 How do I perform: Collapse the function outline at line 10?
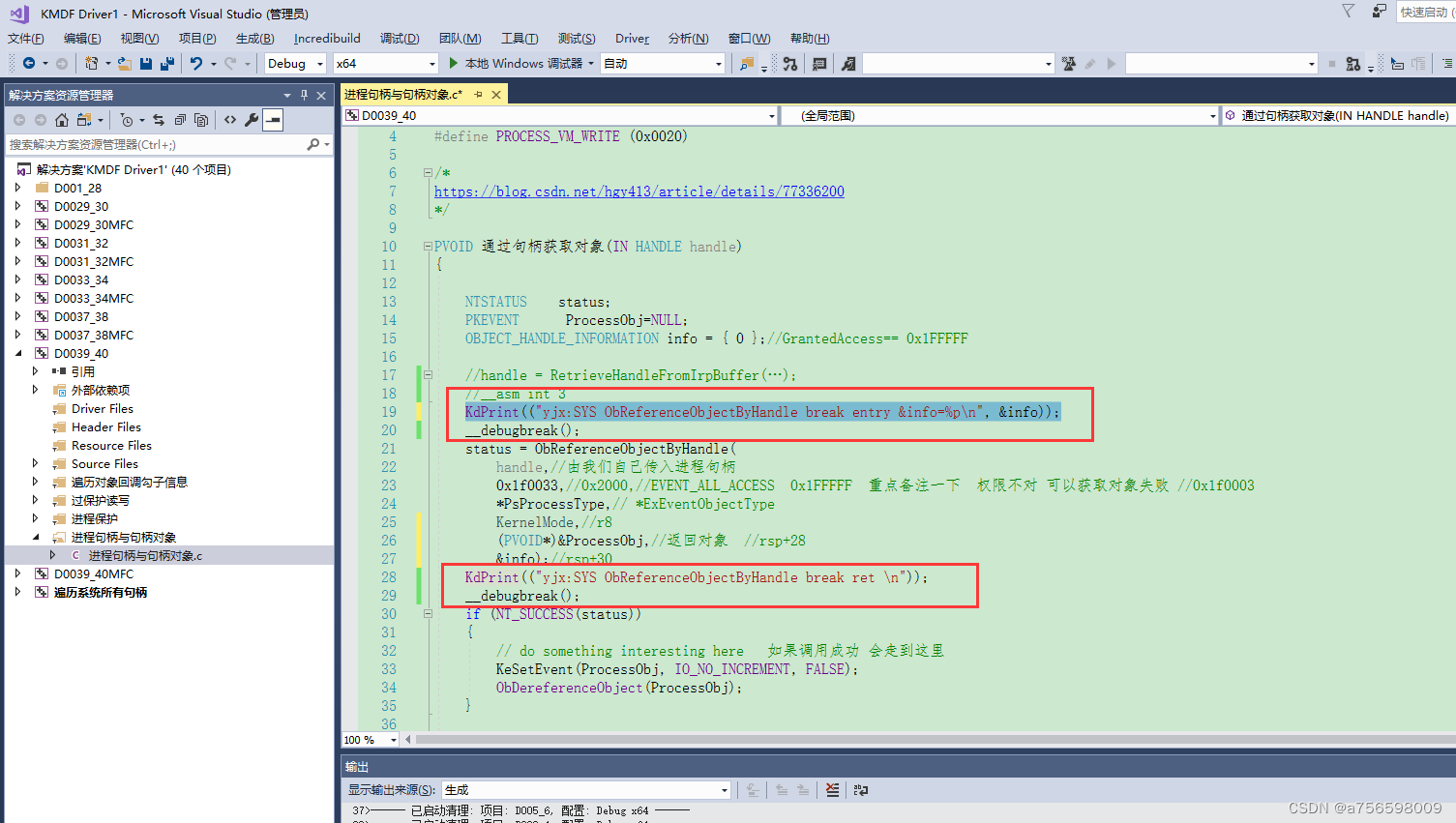pos(428,246)
